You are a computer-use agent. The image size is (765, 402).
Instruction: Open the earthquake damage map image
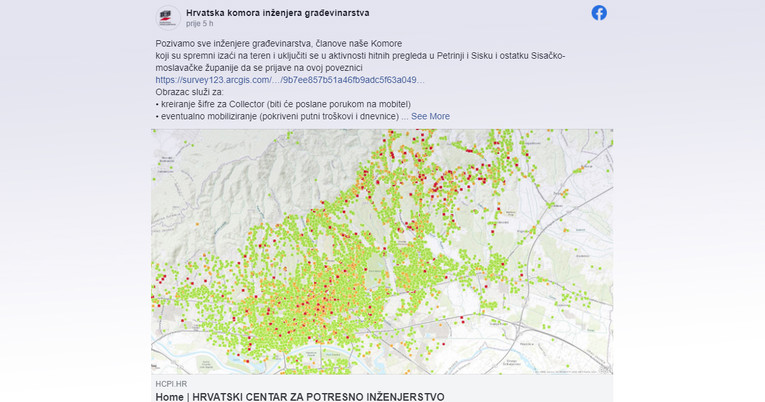(x=382, y=252)
